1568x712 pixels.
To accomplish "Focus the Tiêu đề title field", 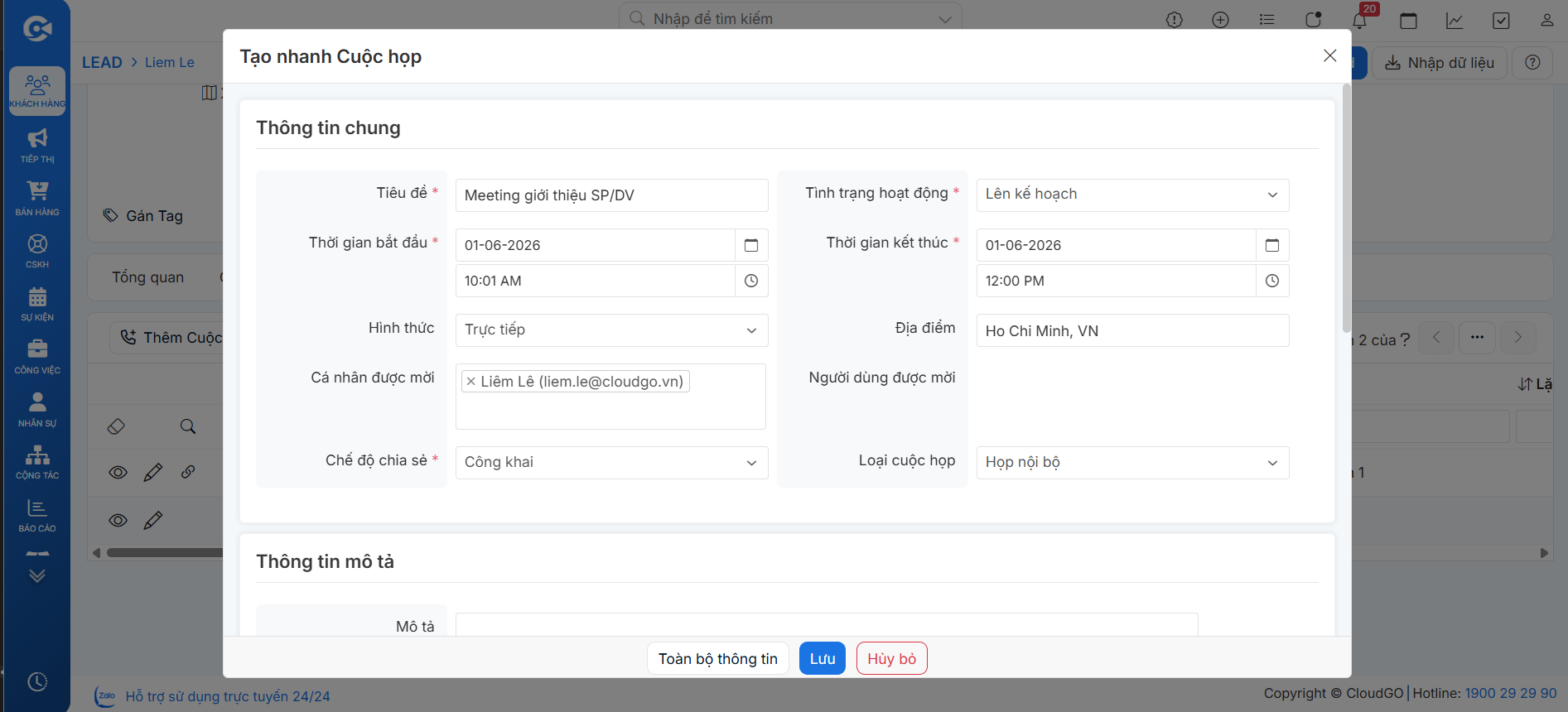I will (611, 195).
